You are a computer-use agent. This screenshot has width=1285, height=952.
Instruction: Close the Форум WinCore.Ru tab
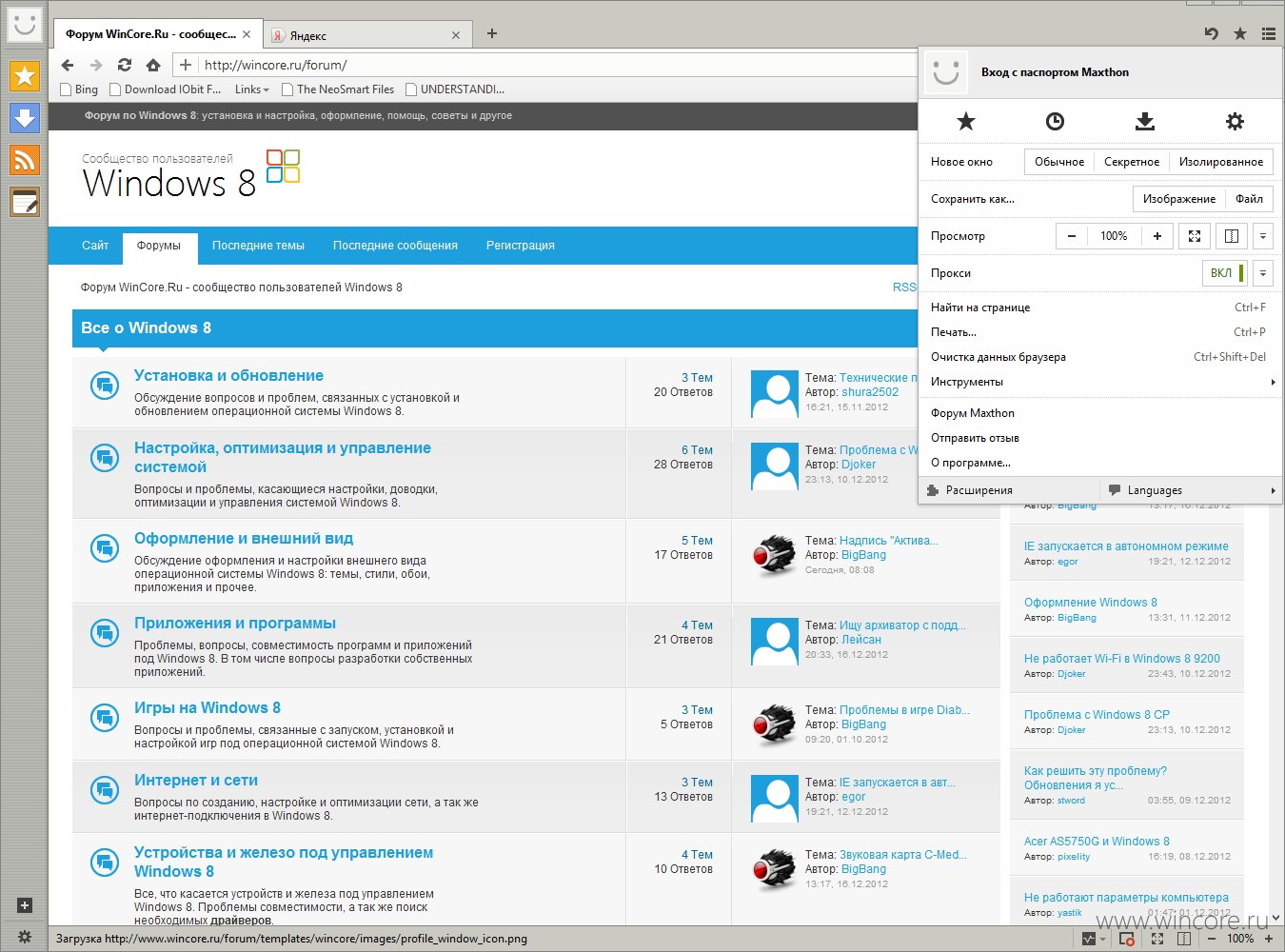pos(247,34)
